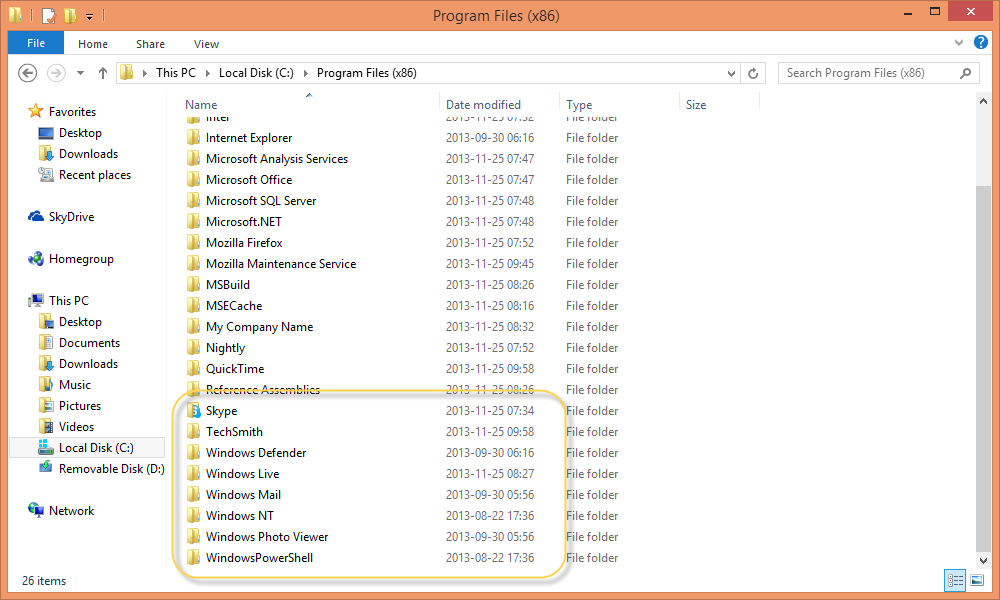The width and height of the screenshot is (1000, 600).
Task: Click the Music library icon
Action: click(x=46, y=384)
